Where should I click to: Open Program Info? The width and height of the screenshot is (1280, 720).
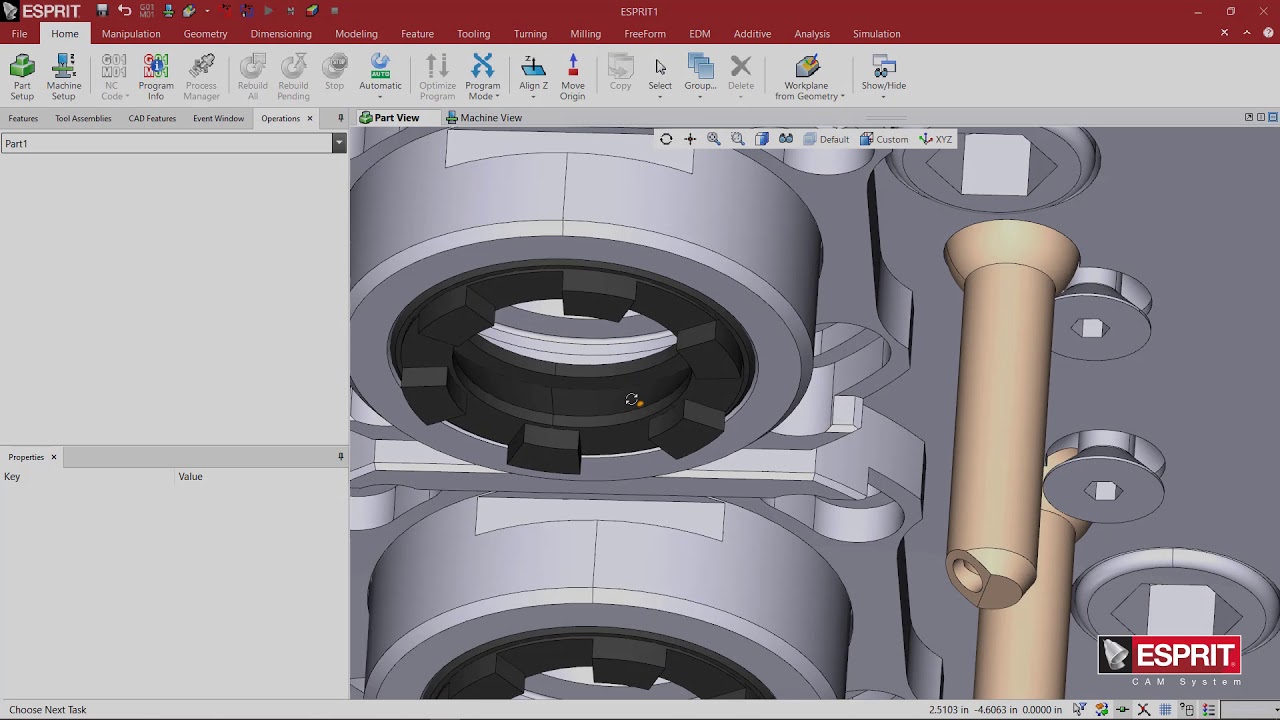156,77
